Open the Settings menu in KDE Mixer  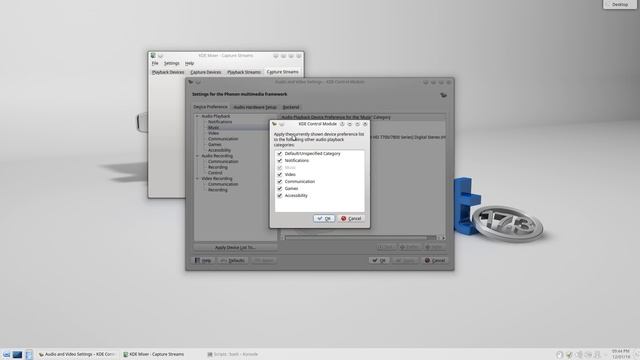[x=171, y=63]
